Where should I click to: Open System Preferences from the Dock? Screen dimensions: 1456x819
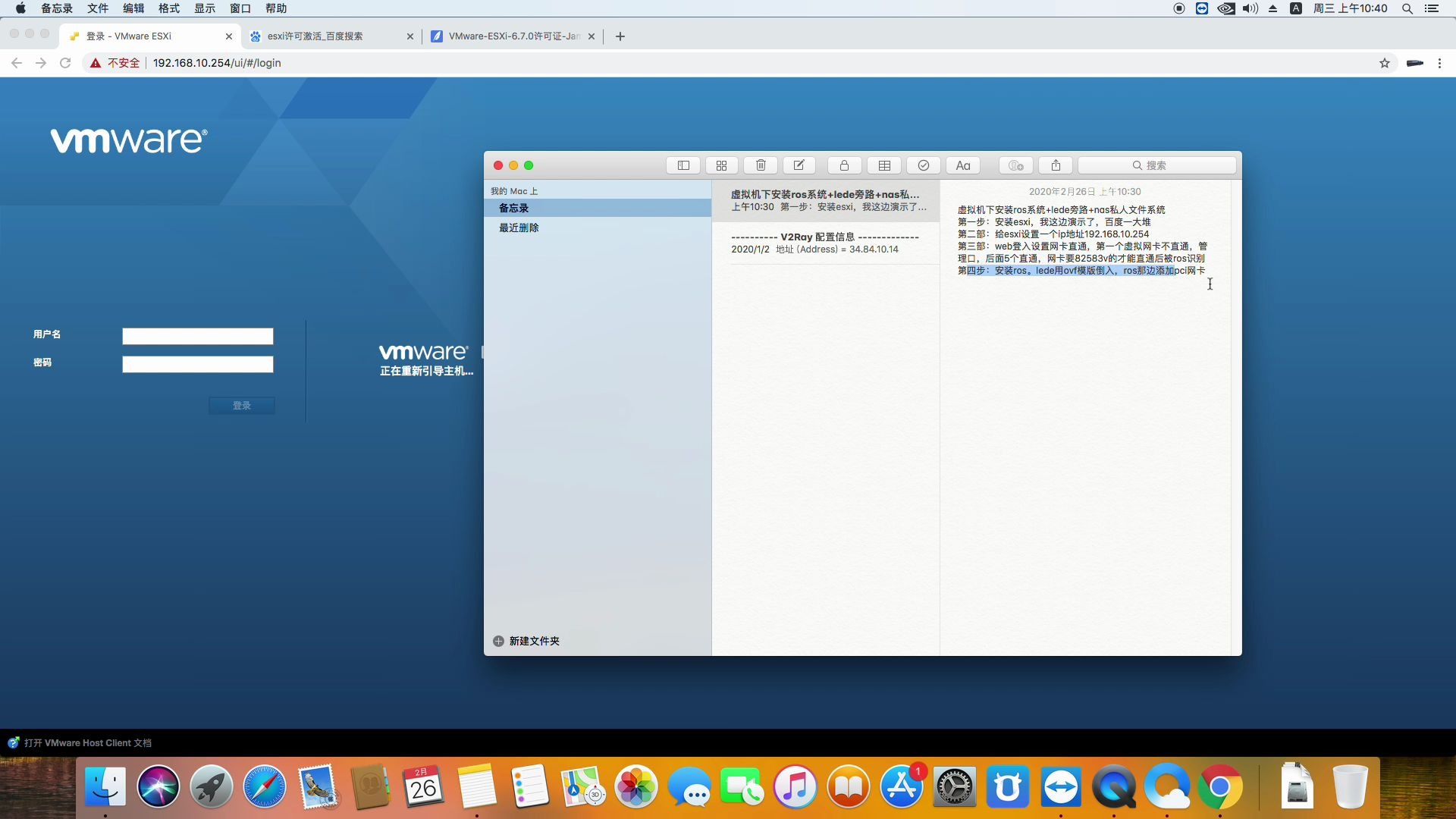pyautogui.click(x=954, y=787)
